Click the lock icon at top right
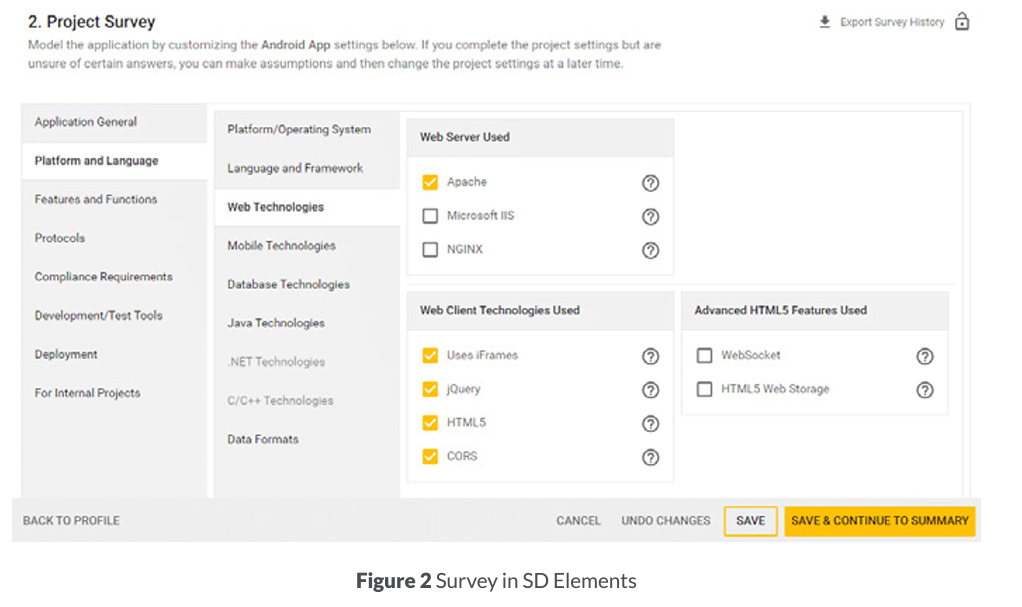Screen dimensions: 1022x607 [962, 22]
